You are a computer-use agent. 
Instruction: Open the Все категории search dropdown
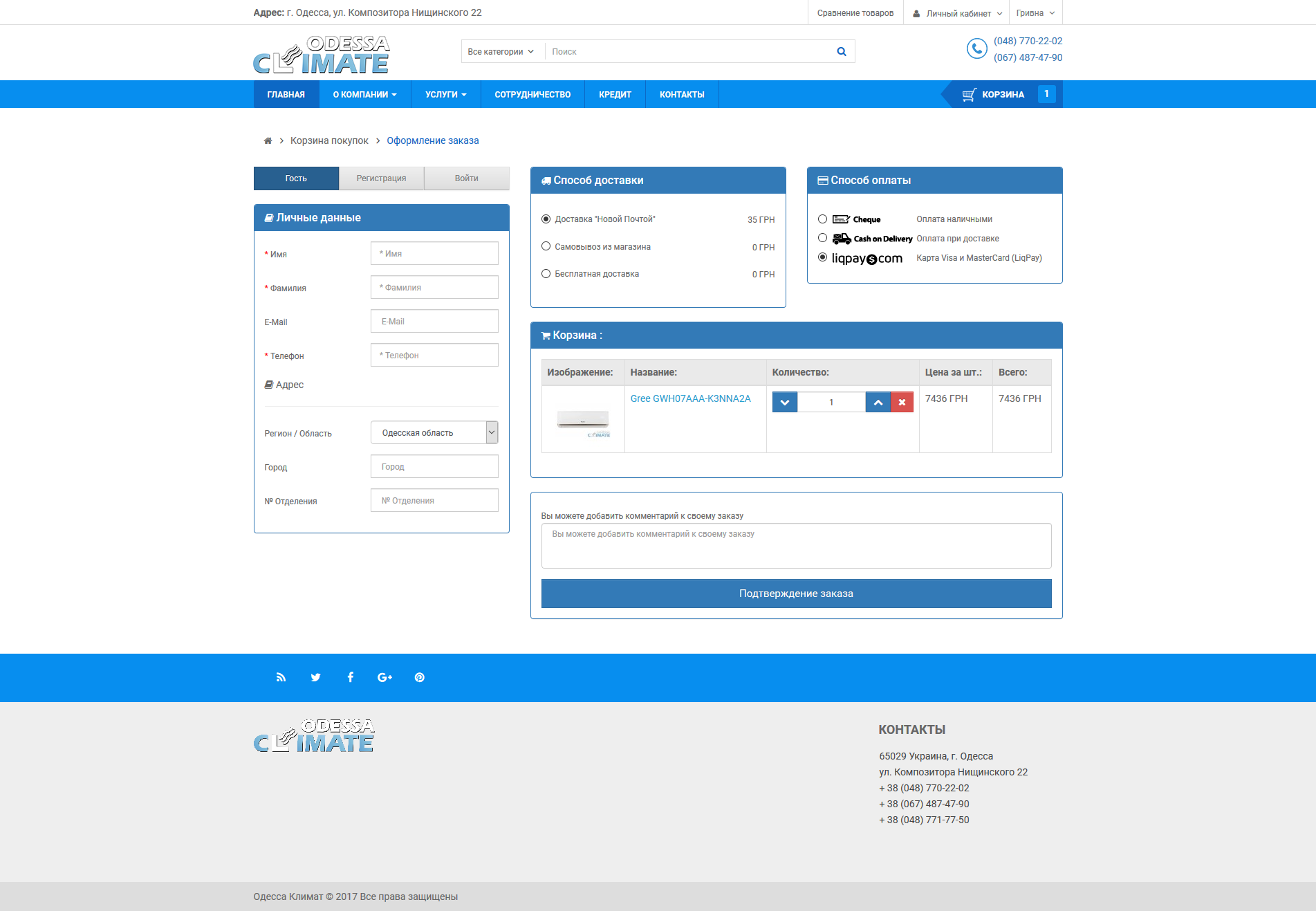pos(501,52)
